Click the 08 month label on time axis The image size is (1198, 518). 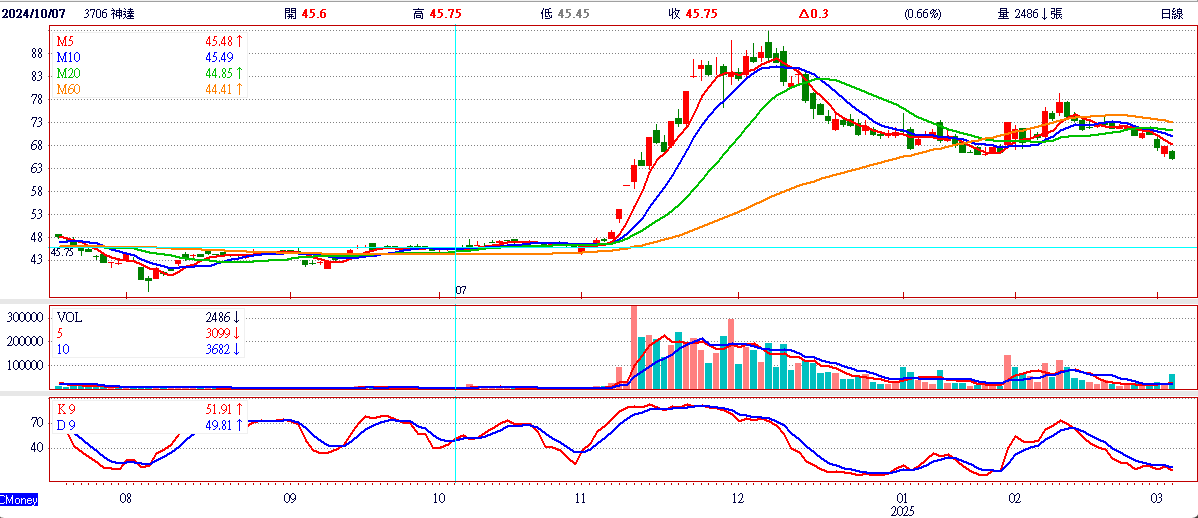126,498
